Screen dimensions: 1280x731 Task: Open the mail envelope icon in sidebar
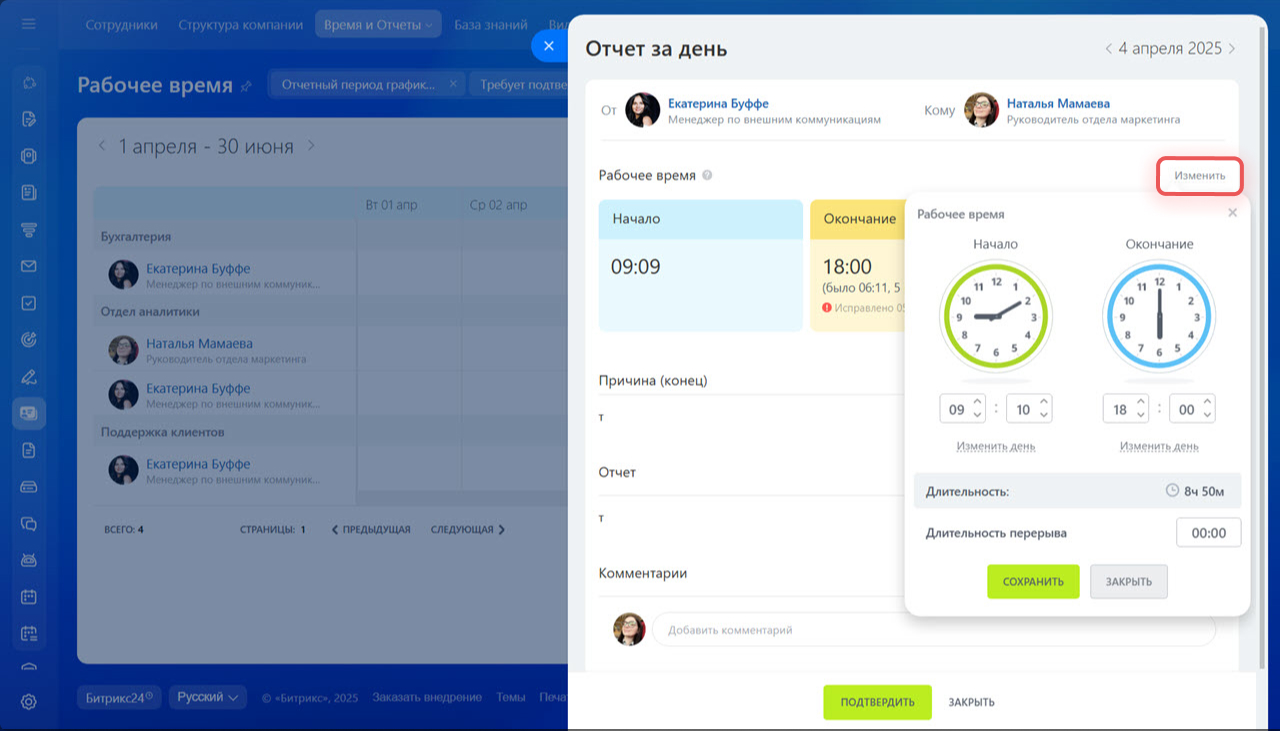click(x=29, y=266)
